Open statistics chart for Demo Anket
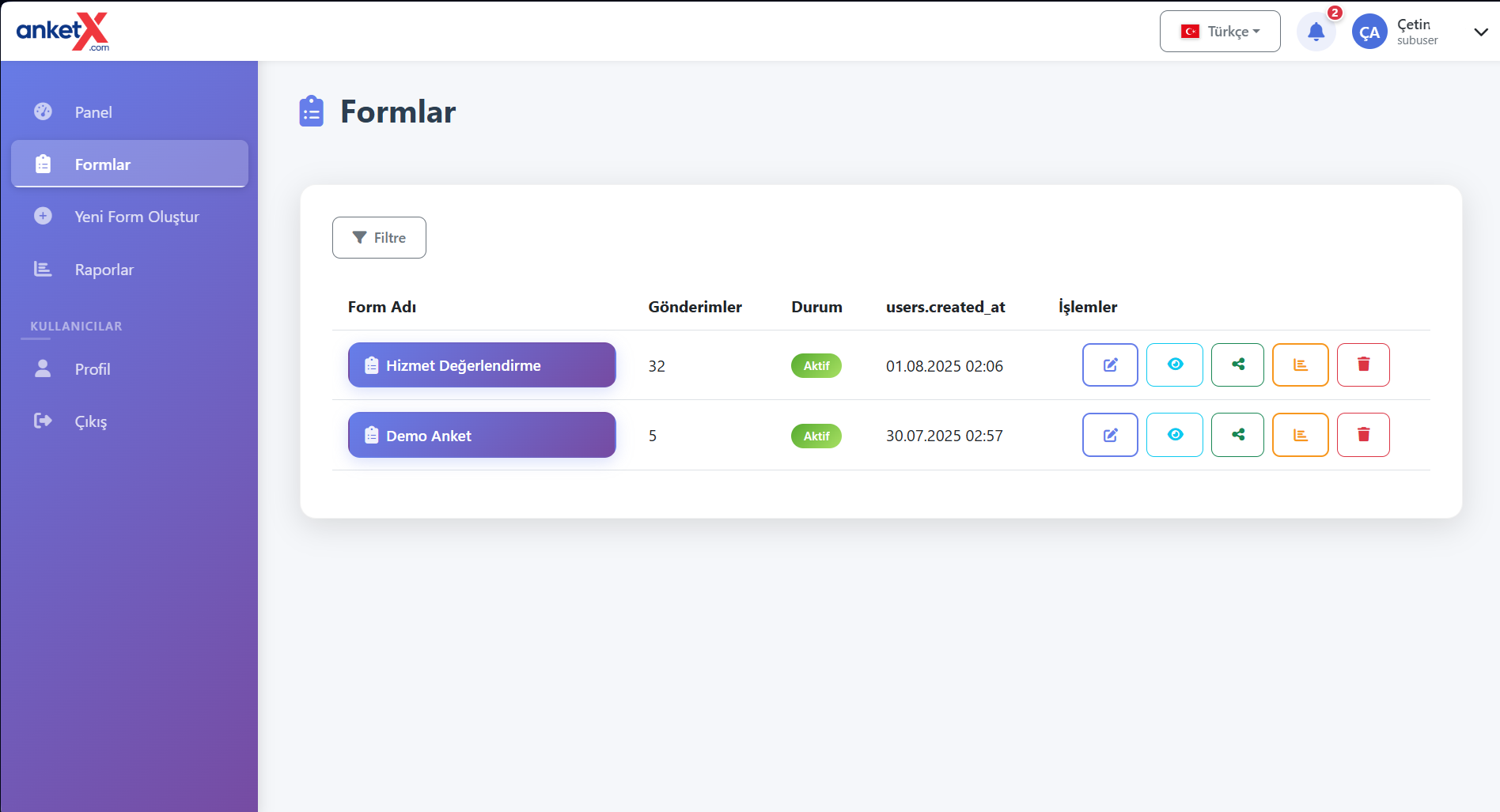 1300,435
